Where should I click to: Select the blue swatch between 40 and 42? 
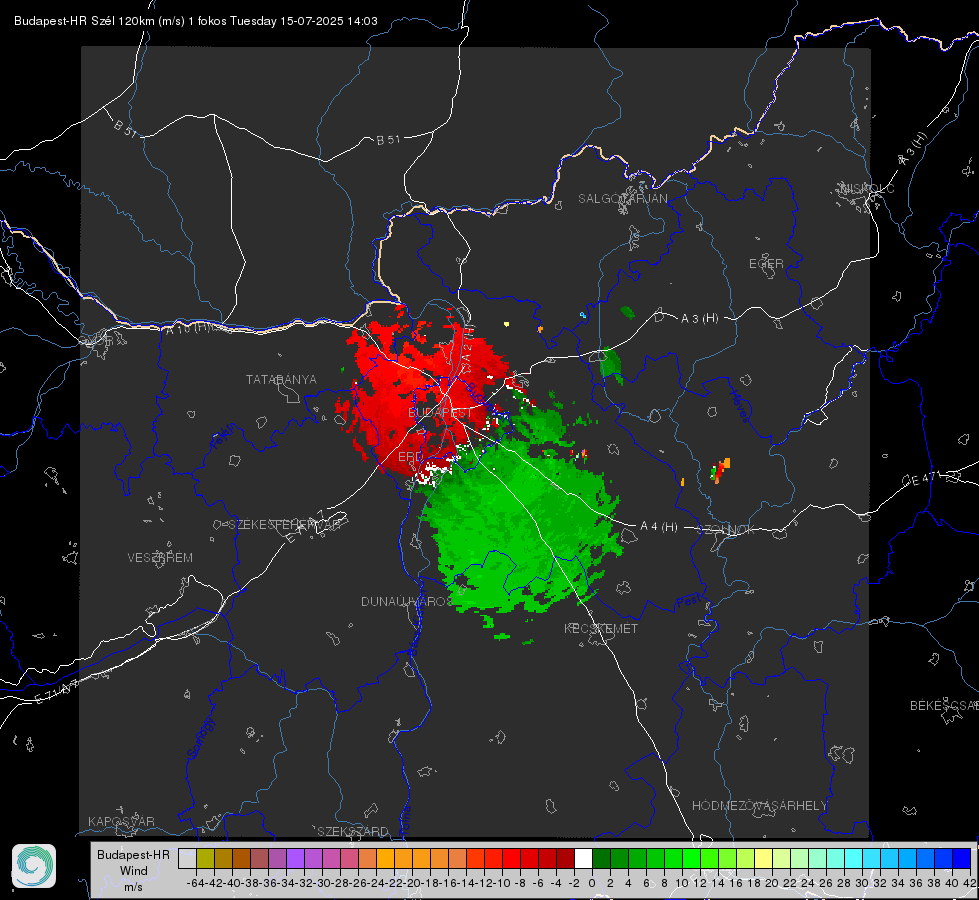962,858
